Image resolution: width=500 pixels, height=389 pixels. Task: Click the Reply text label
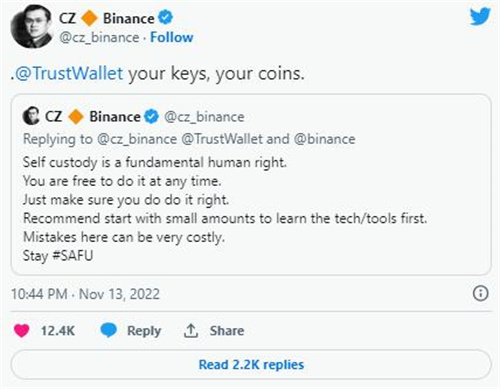pos(144,331)
